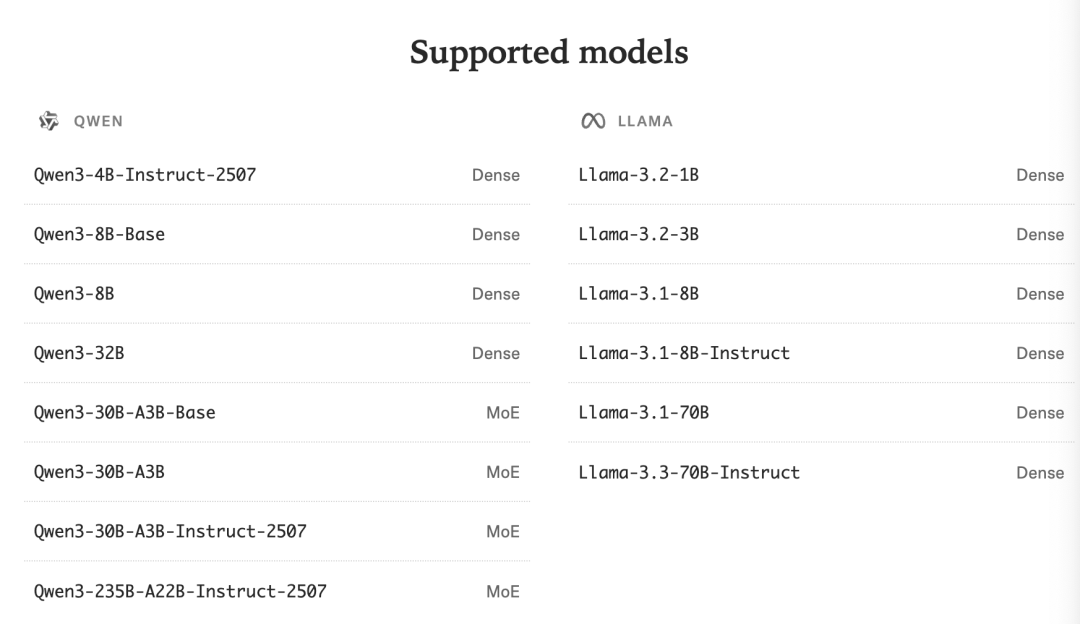Click the Qwen3-30B-A3B model row

(99, 472)
